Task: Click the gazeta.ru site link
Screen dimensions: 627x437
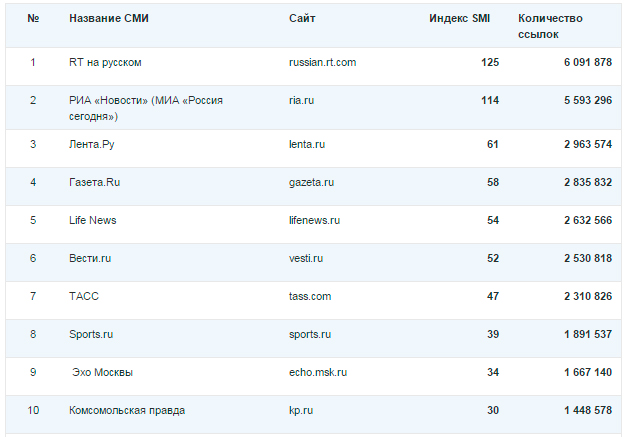Action: 311,183
